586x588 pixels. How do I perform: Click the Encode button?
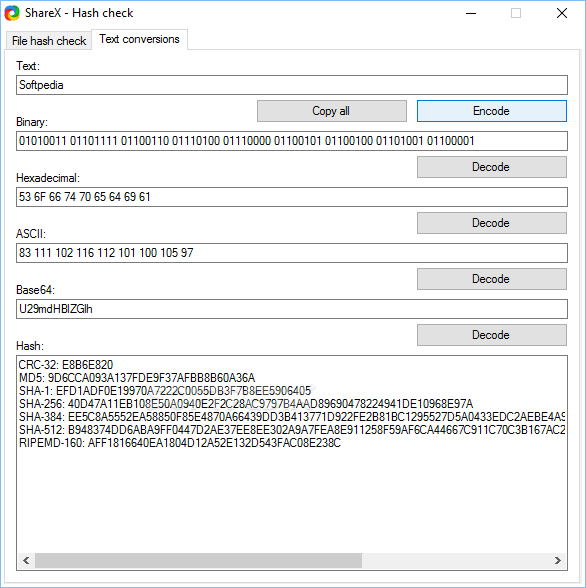tap(492, 111)
